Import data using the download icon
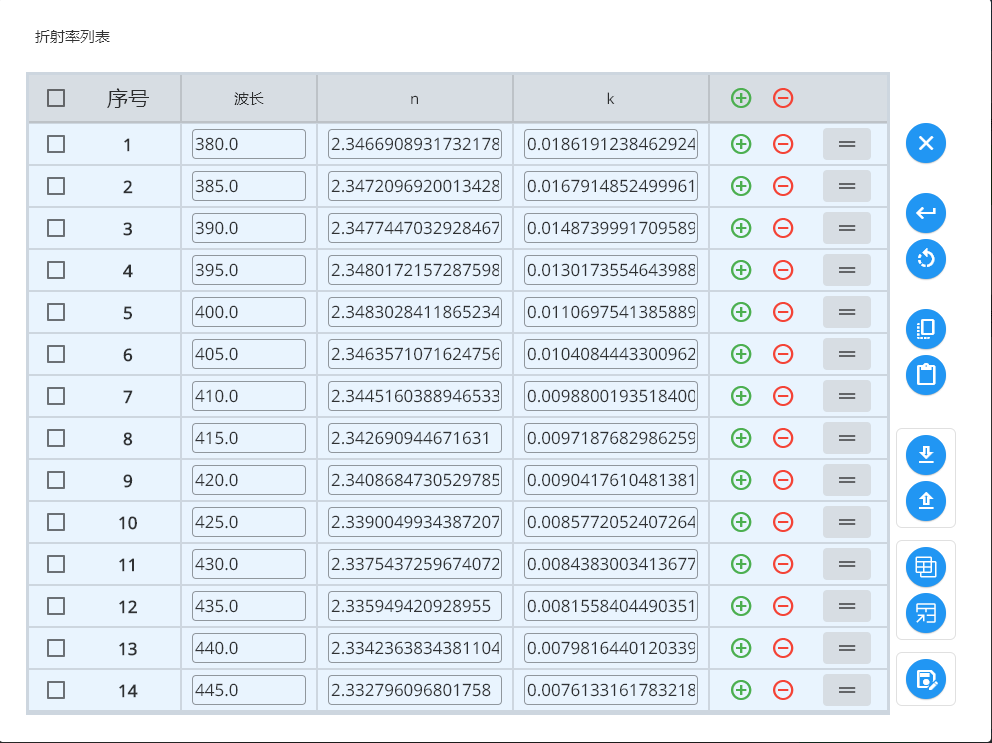Viewport: 992px width, 743px height. 925,455
